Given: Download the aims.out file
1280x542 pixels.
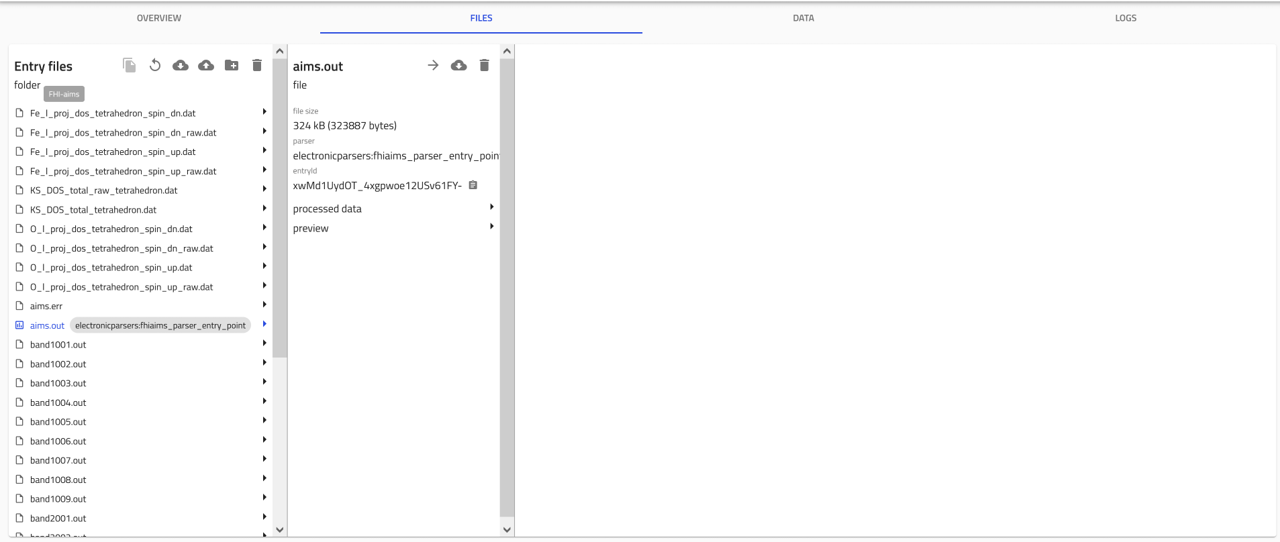Looking at the screenshot, I should coord(459,65).
